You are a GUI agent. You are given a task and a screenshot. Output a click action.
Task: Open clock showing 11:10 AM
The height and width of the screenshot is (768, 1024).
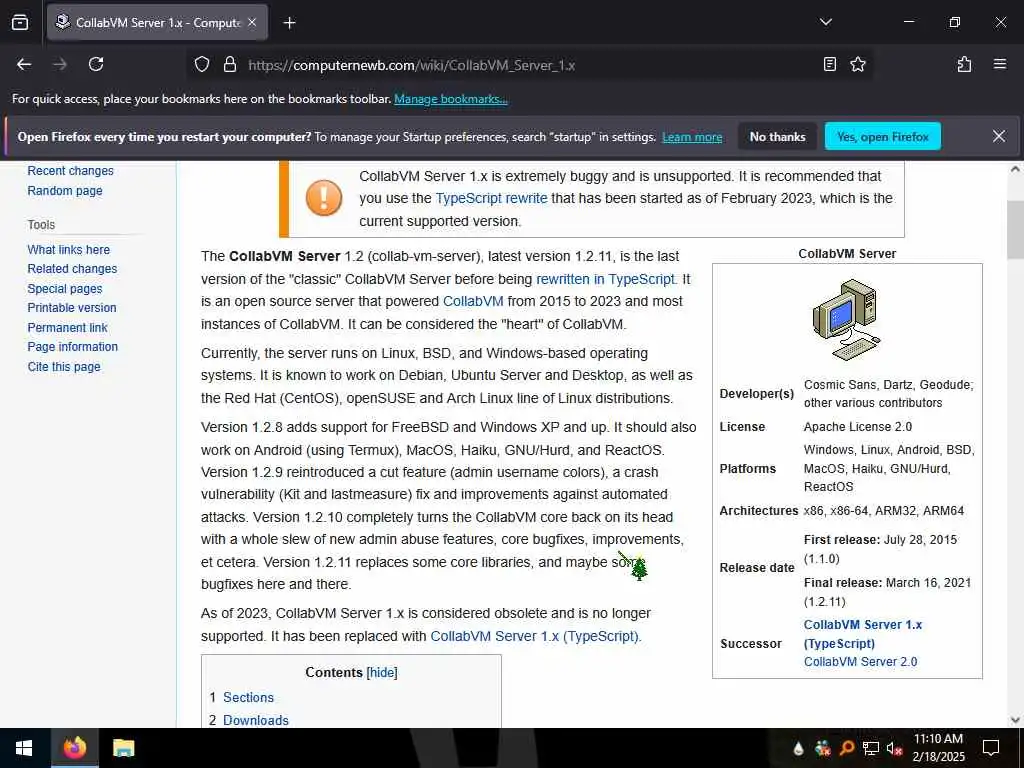point(938,748)
